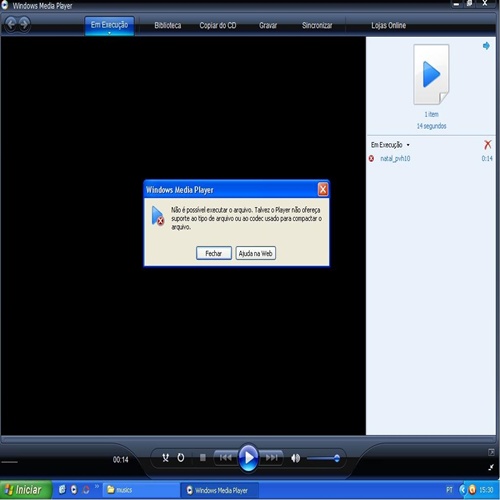The width and height of the screenshot is (500, 500).
Task: Expand hidden system tray icons arrow
Action: coord(463,490)
